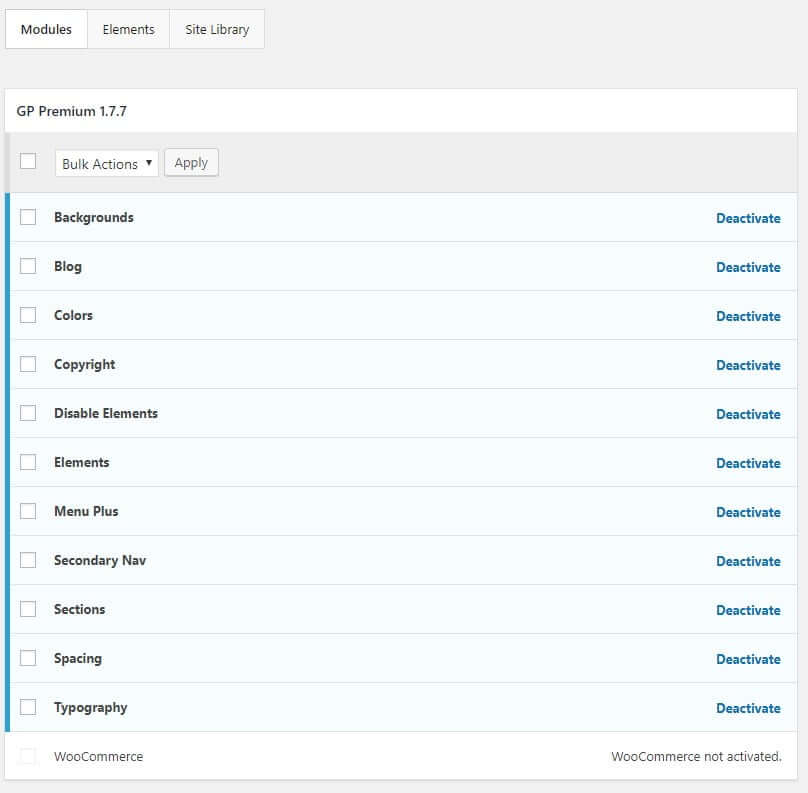Click the Elements module name in list
Image resolution: width=808 pixels, height=793 pixels.
81,462
